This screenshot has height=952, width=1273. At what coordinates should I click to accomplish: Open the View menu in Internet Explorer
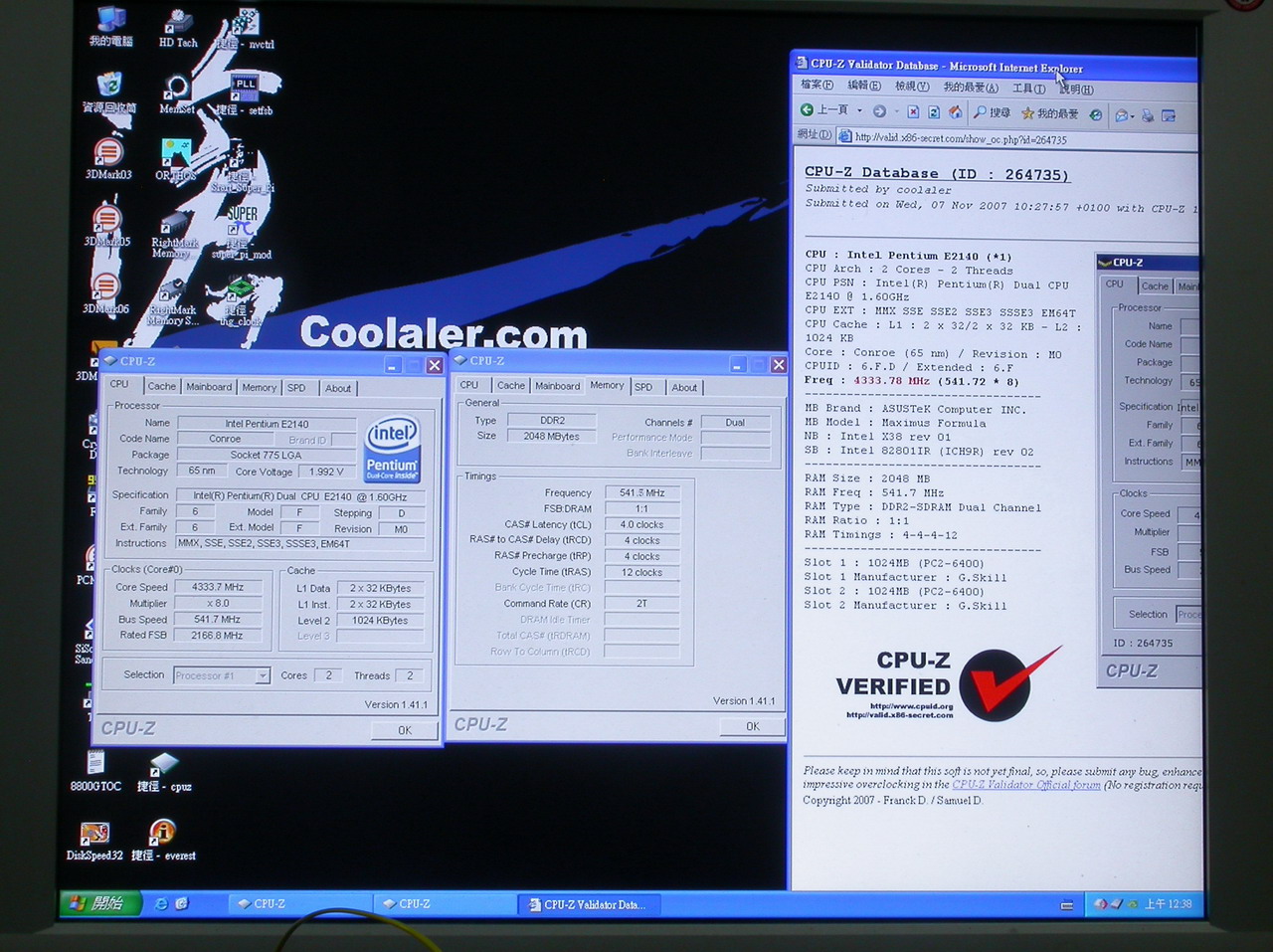coord(912,87)
